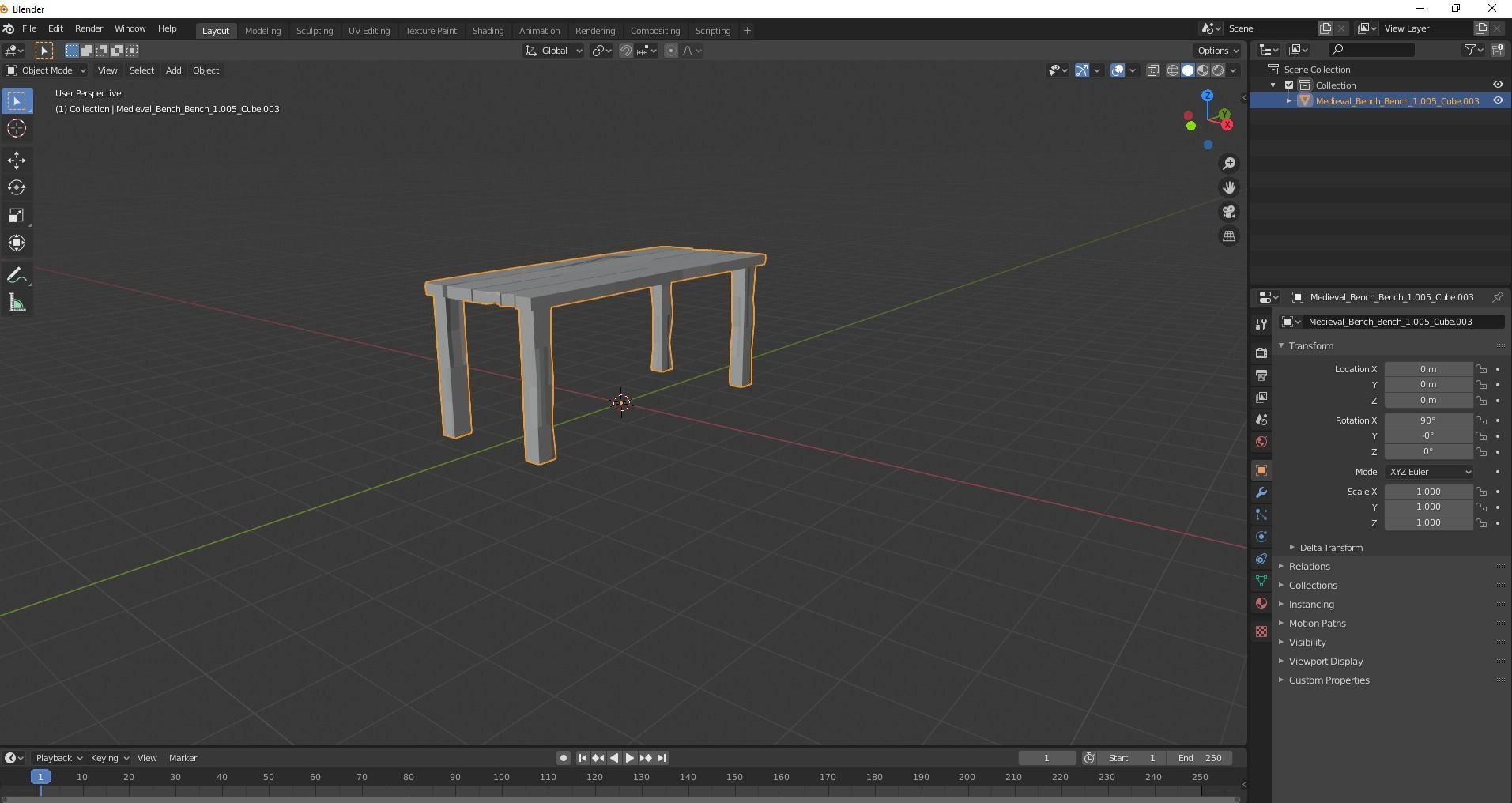The image size is (1512, 803).
Task: Open the Texture properties tab
Action: 1261,631
